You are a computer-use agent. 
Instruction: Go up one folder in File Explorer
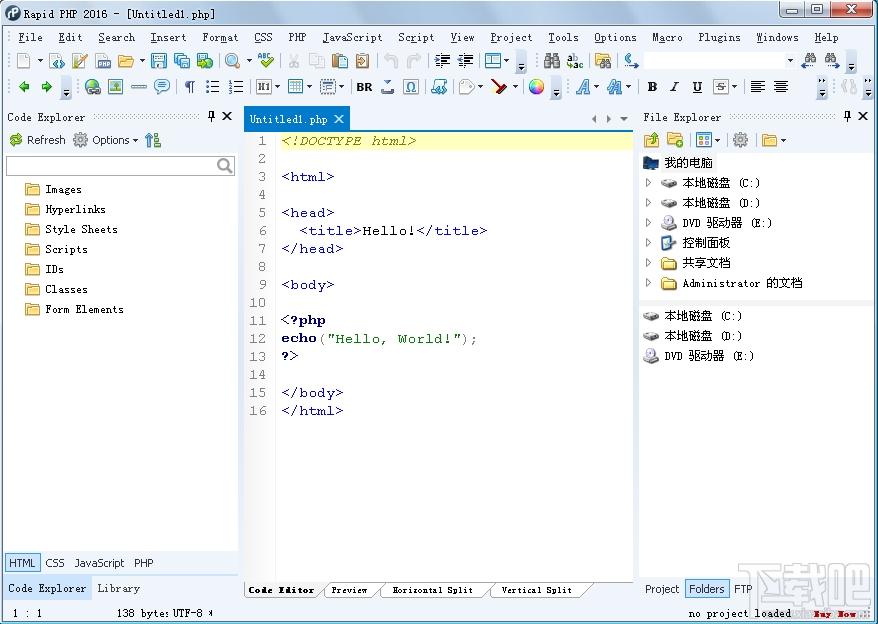pos(652,139)
